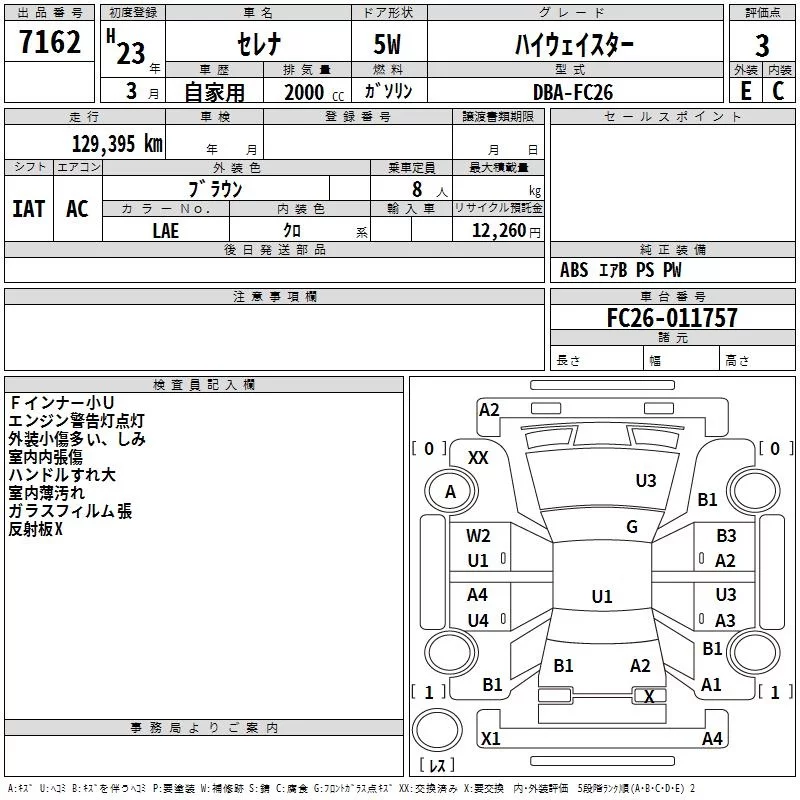Click the front wheel circle marked A

tap(450, 491)
